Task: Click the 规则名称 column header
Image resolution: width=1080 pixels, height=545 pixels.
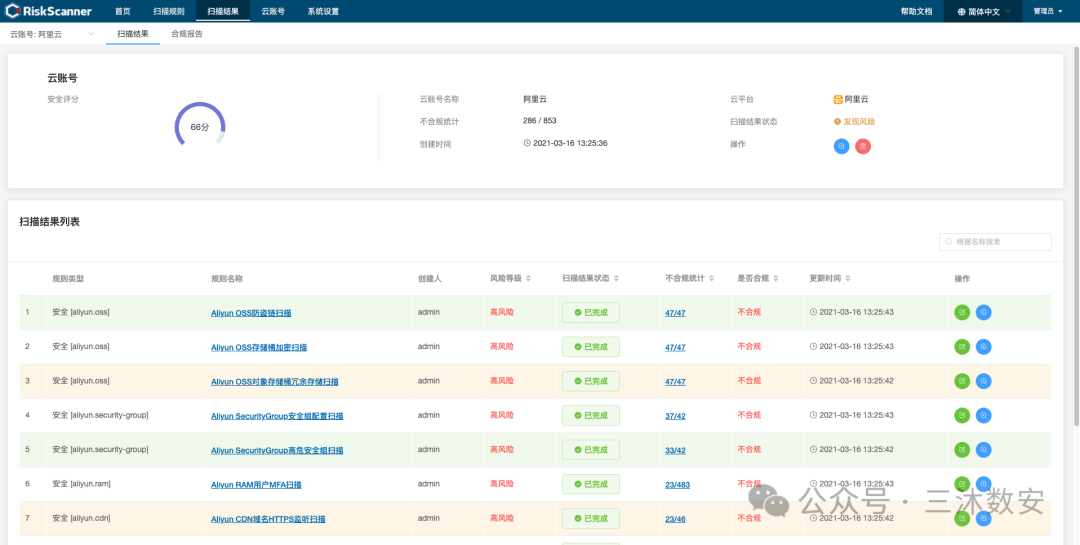Action: (227, 278)
